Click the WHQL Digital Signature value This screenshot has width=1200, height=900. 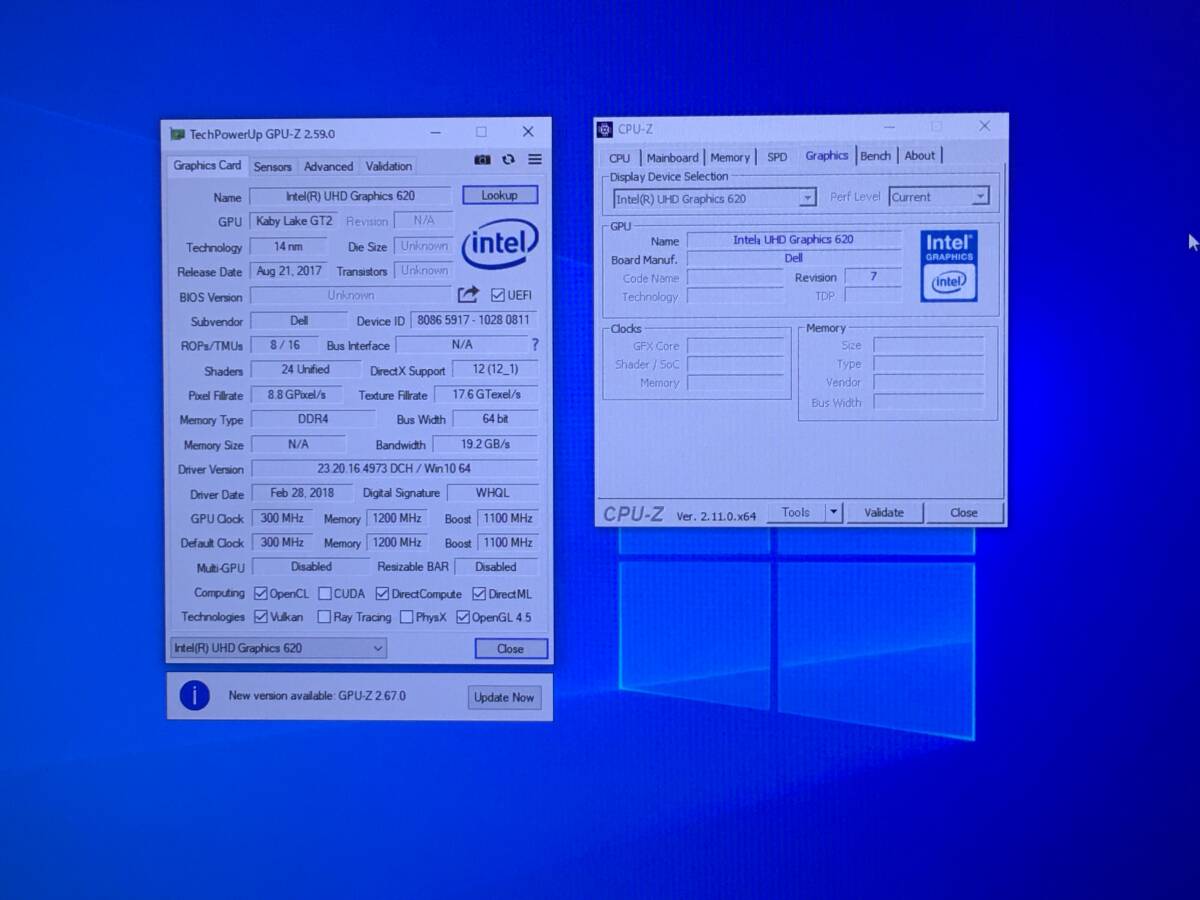(493, 493)
